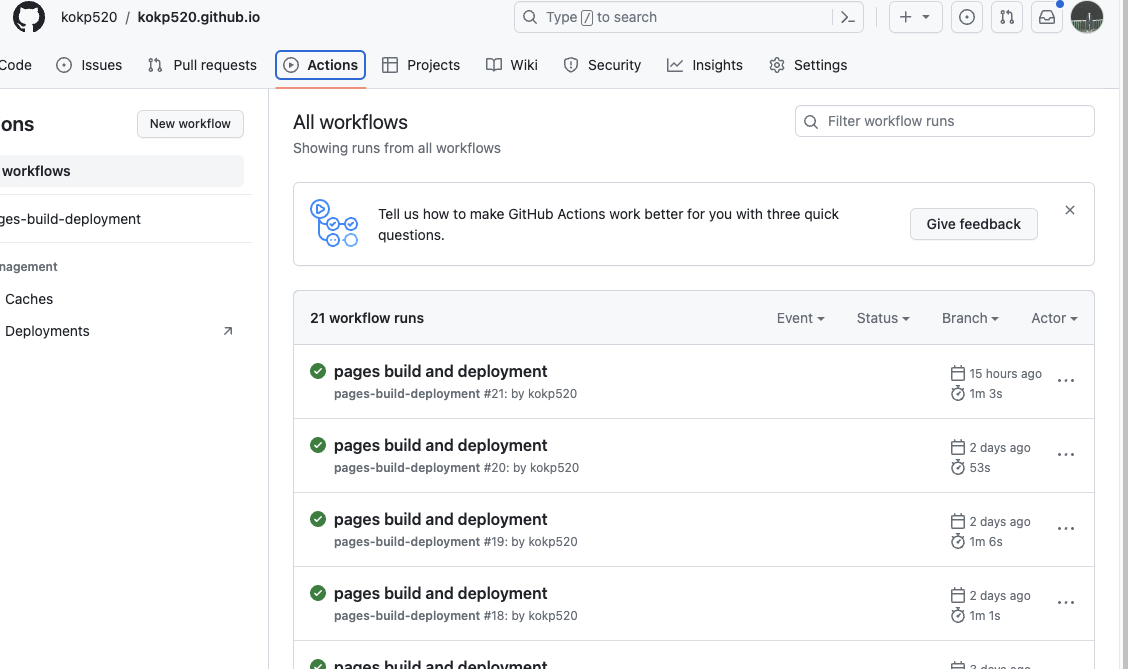Open workflow run #20 pages build and deployment
This screenshot has height=669, width=1128.
point(440,445)
